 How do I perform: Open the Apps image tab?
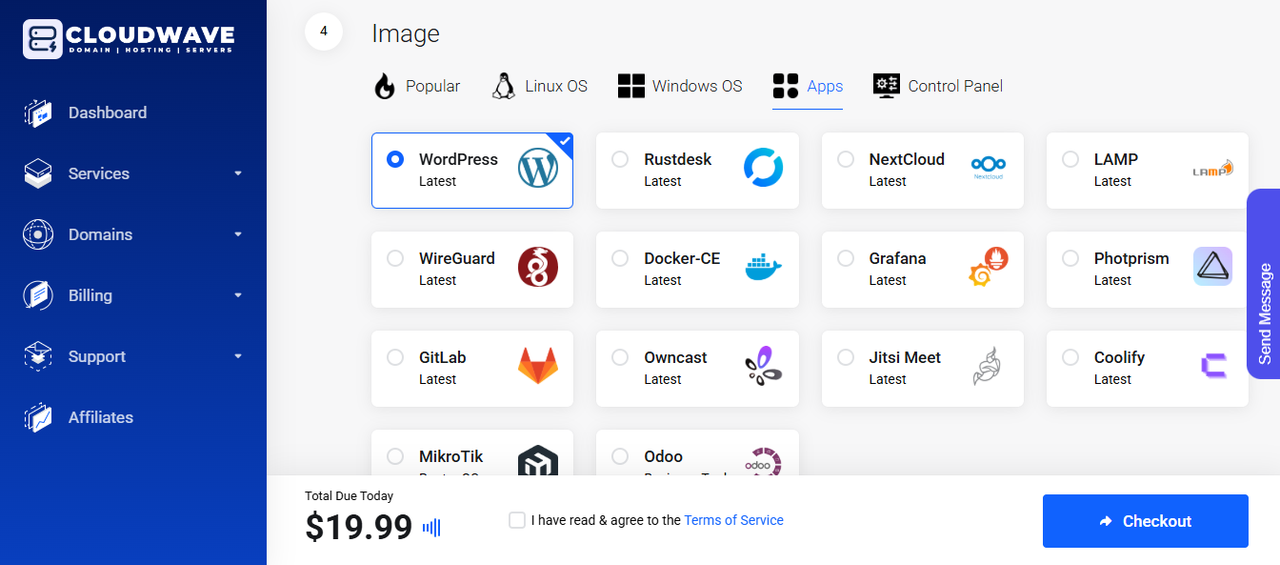click(808, 86)
